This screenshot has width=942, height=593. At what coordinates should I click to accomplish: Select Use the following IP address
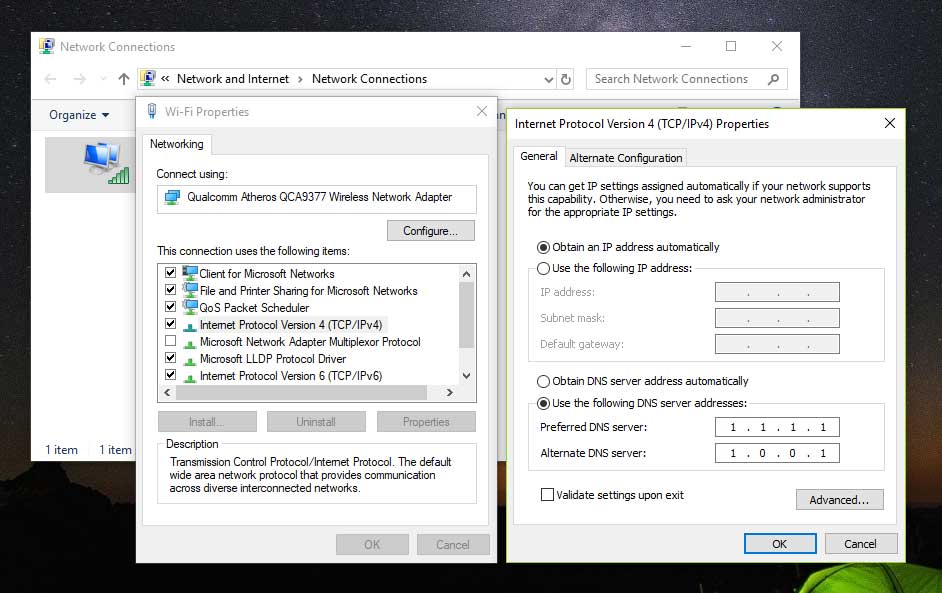coord(543,268)
